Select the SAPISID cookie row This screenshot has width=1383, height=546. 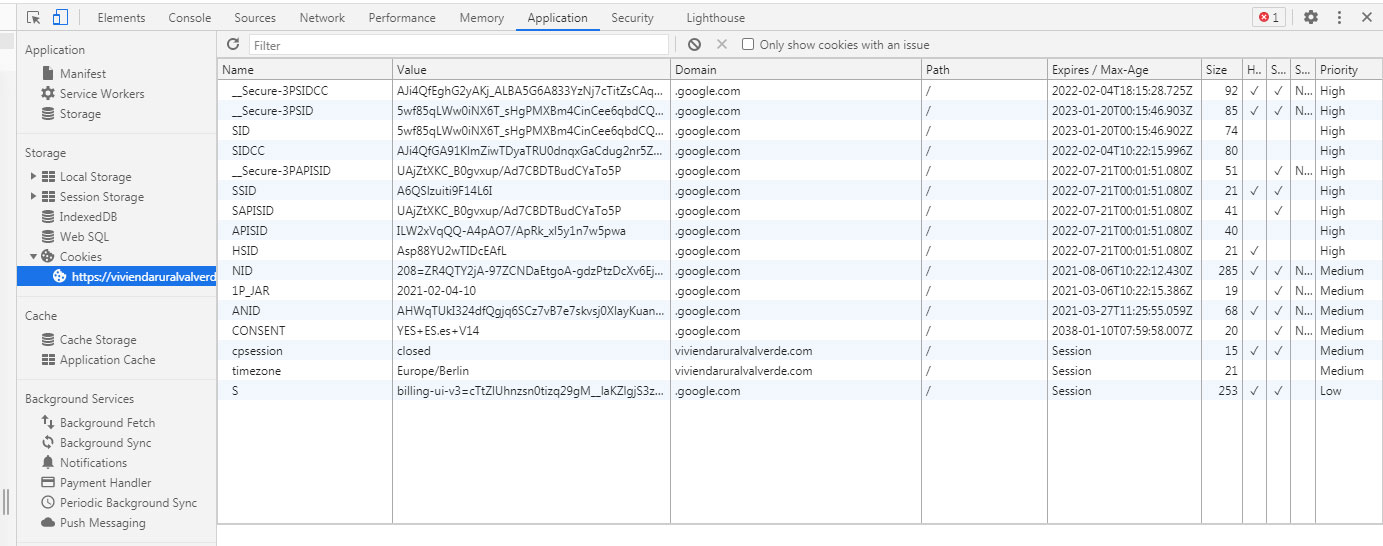pos(800,210)
